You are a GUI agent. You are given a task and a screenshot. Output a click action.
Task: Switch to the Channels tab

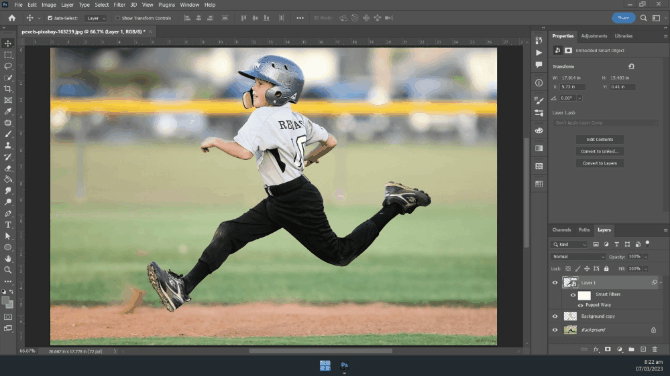tap(561, 230)
